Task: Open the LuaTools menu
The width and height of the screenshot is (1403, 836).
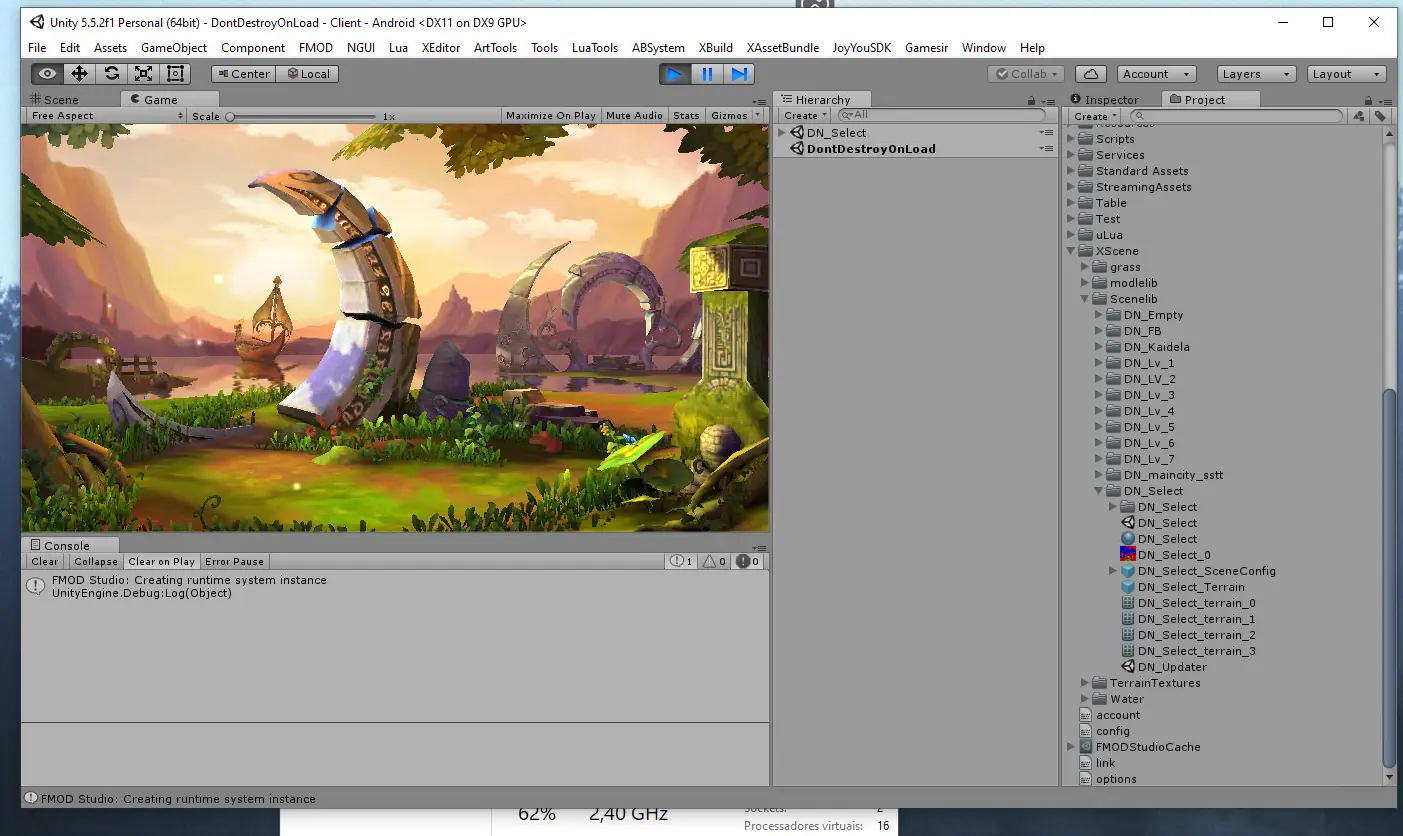Action: 595,48
